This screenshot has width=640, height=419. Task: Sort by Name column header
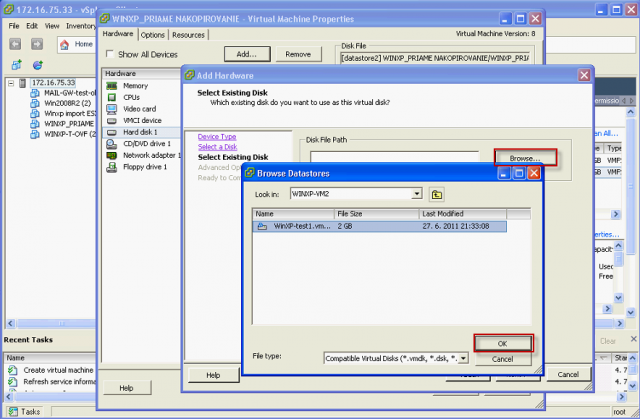(x=293, y=214)
